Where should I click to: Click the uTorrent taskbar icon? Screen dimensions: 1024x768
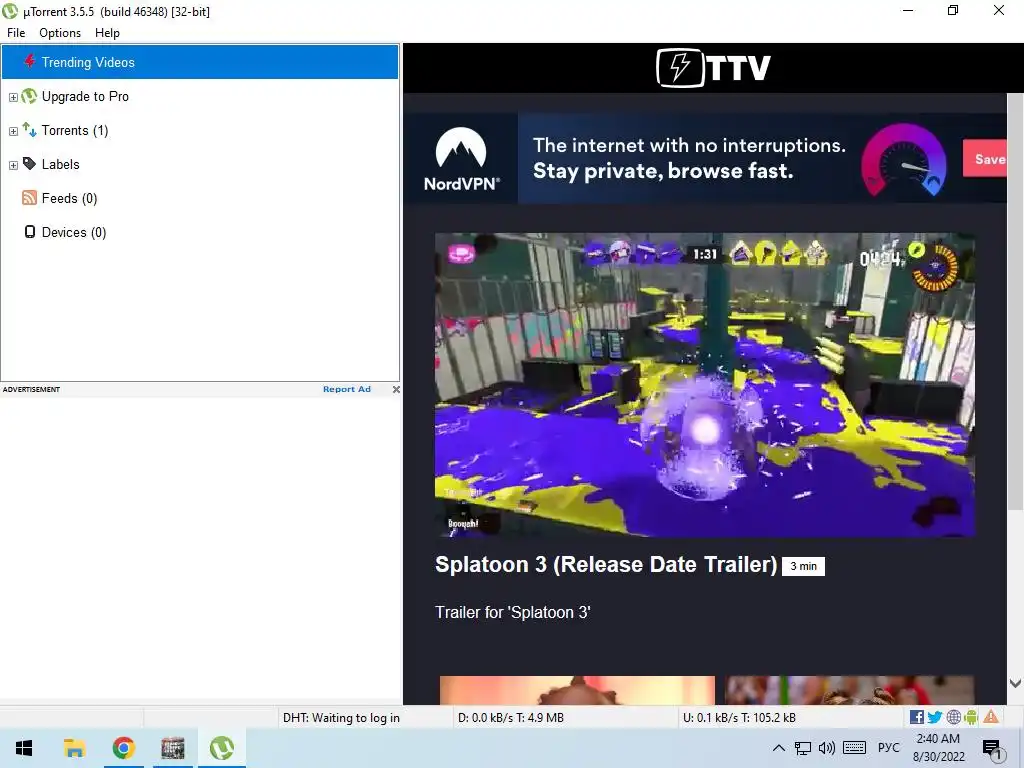click(222, 748)
